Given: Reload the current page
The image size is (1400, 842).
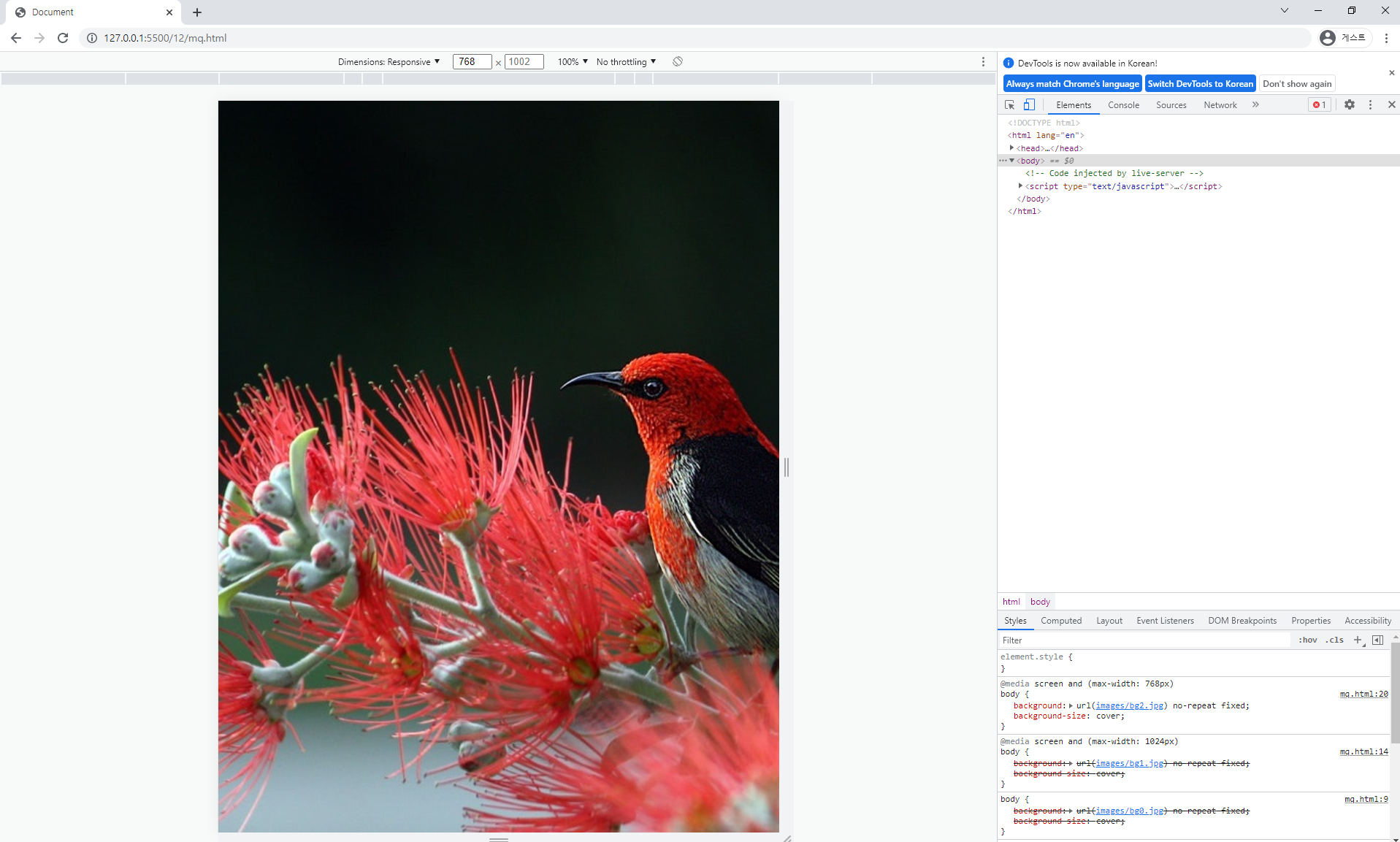Looking at the screenshot, I should click(63, 38).
